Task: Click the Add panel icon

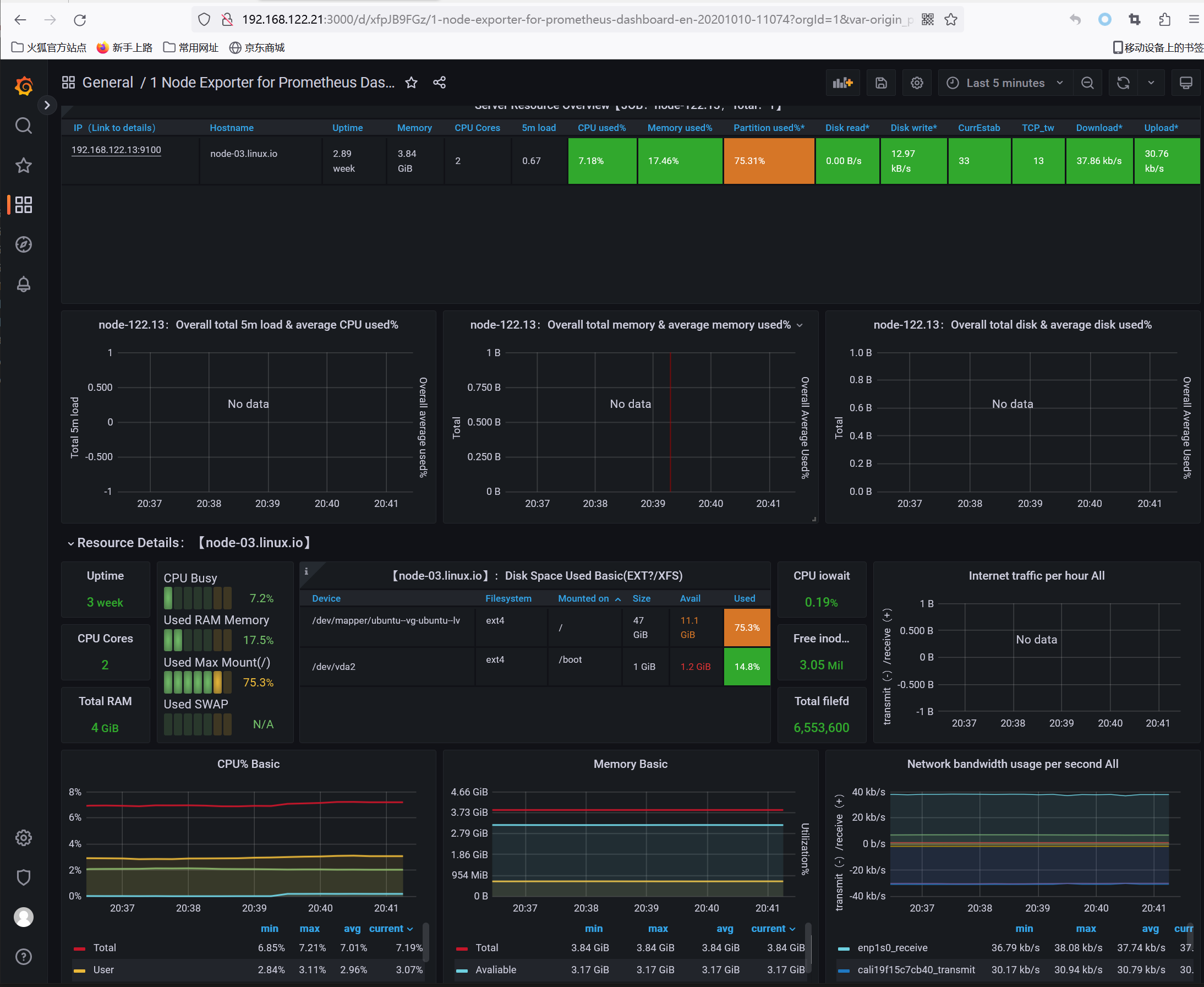Action: point(842,83)
